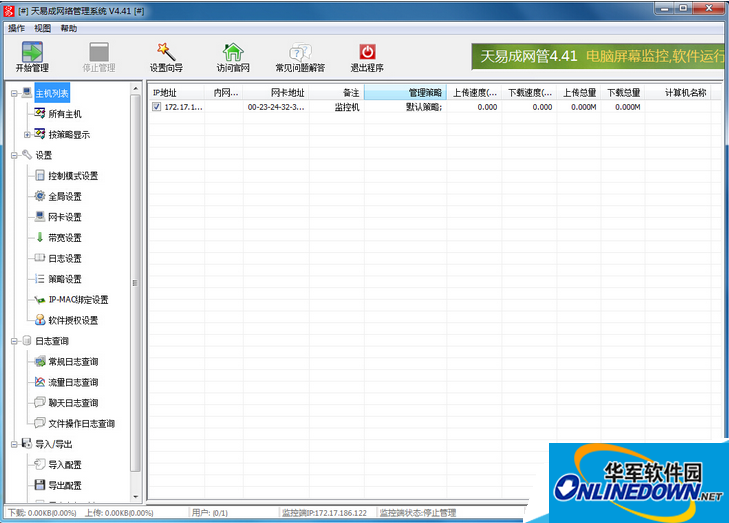Viewport: 729px width, 523px height.
Task: Open the 视图 menu
Action: click(x=43, y=28)
